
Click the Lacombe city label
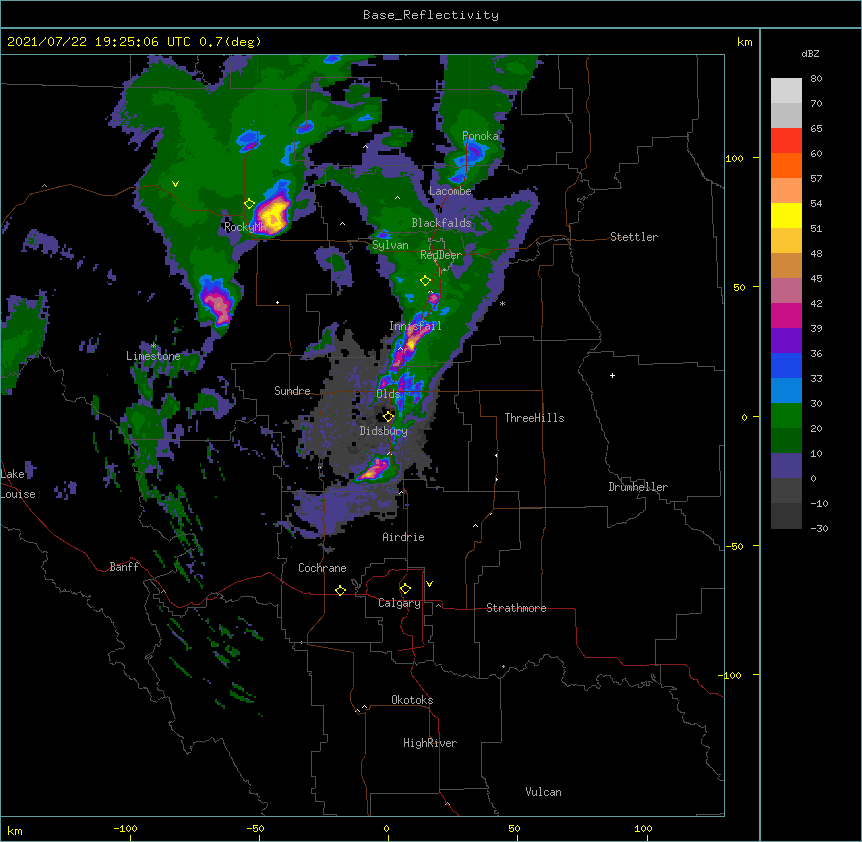[450, 191]
